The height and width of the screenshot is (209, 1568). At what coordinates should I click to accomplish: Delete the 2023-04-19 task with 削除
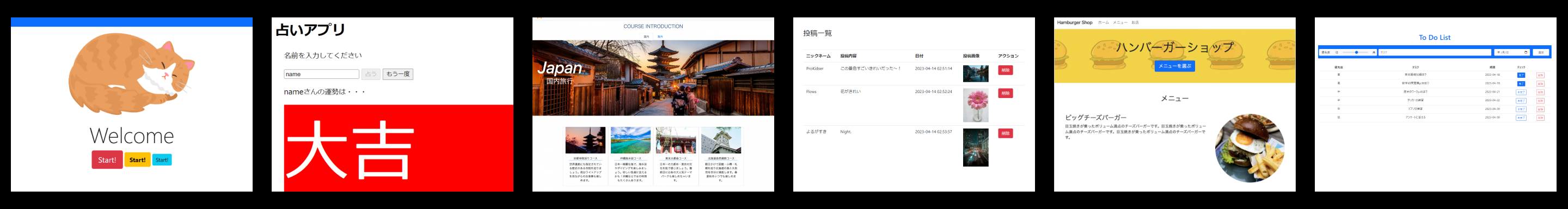click(x=1541, y=84)
